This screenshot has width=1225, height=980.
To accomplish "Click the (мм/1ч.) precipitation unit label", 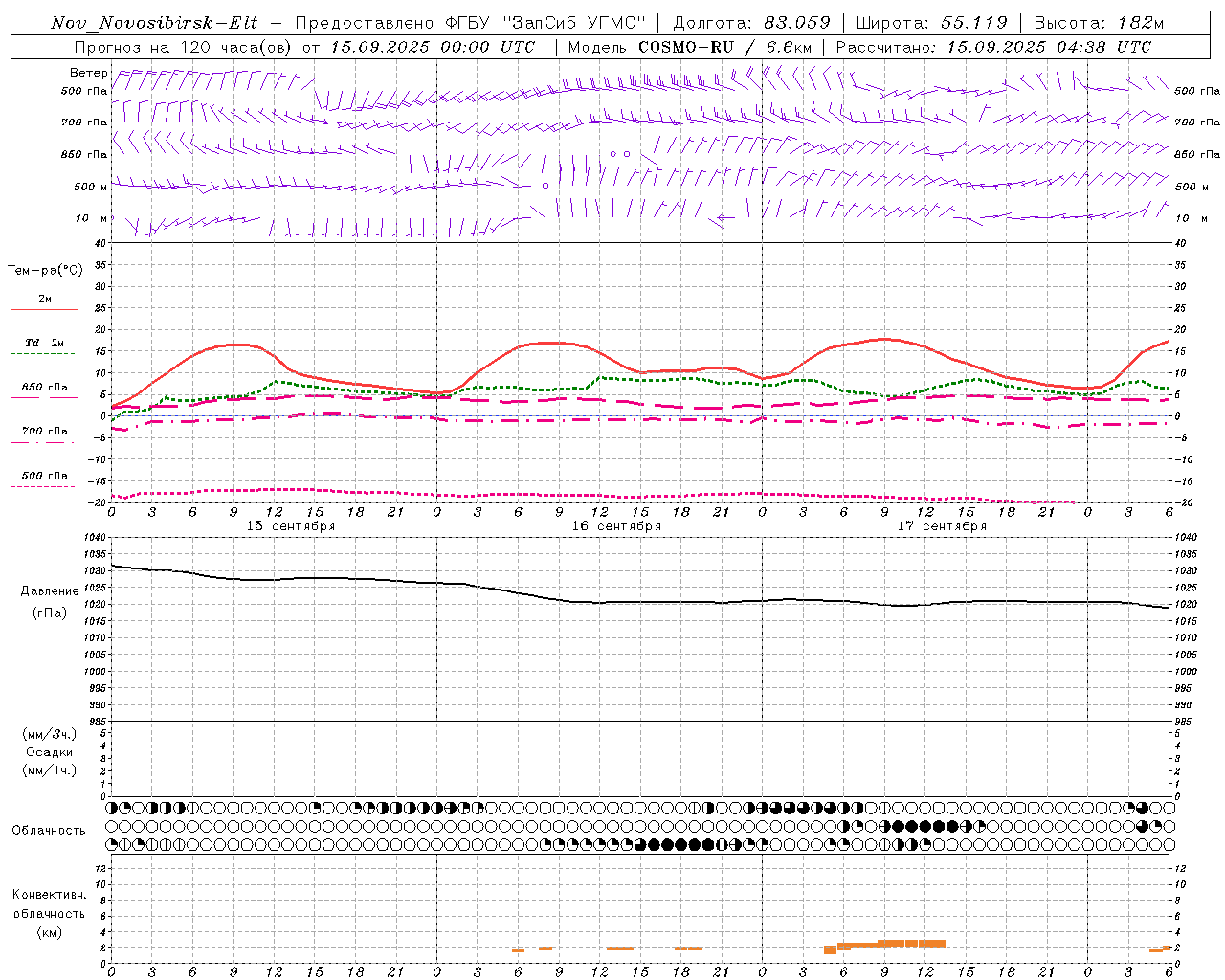I will click(50, 770).
